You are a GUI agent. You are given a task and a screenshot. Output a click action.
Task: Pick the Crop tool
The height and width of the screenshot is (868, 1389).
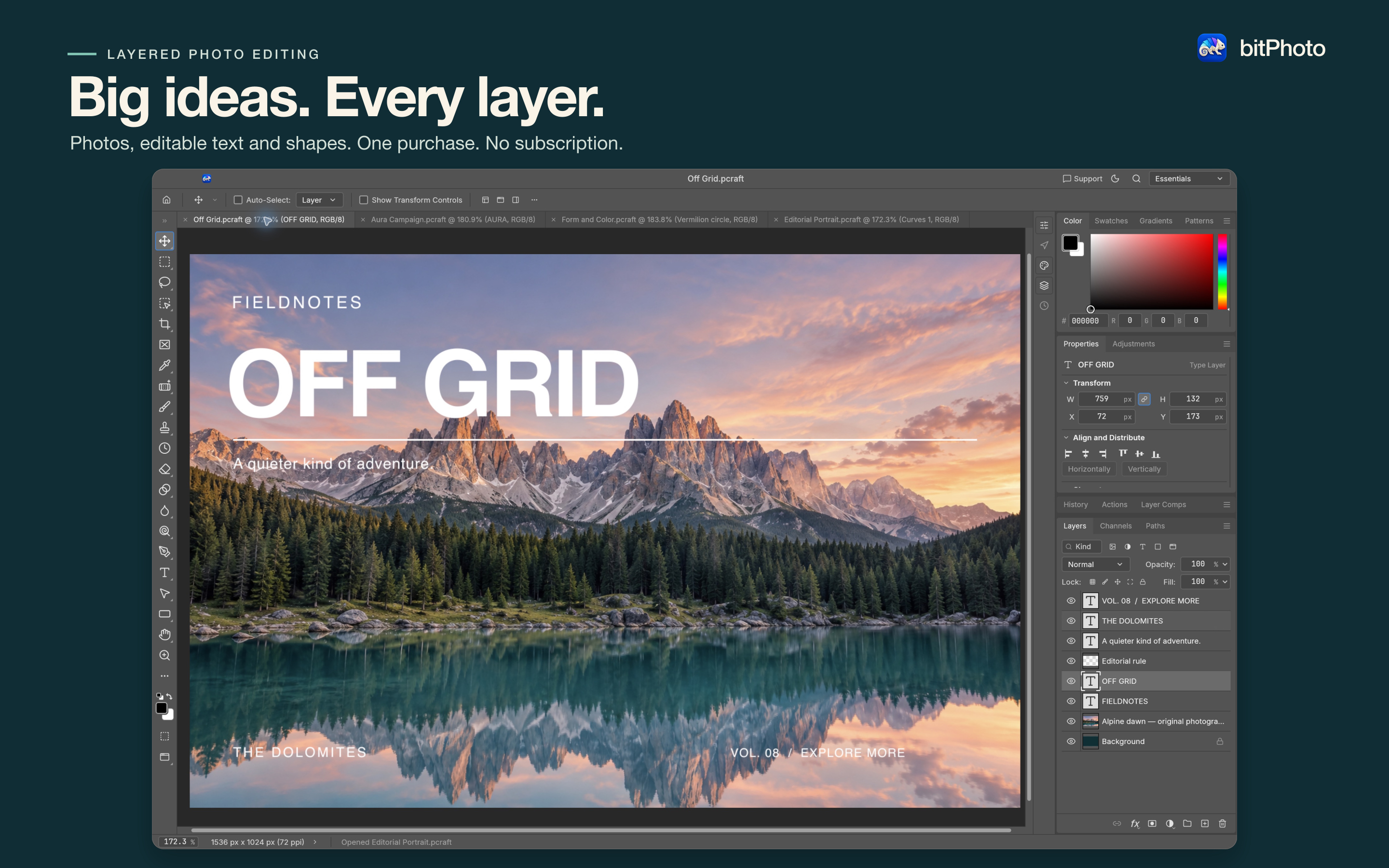point(165,324)
